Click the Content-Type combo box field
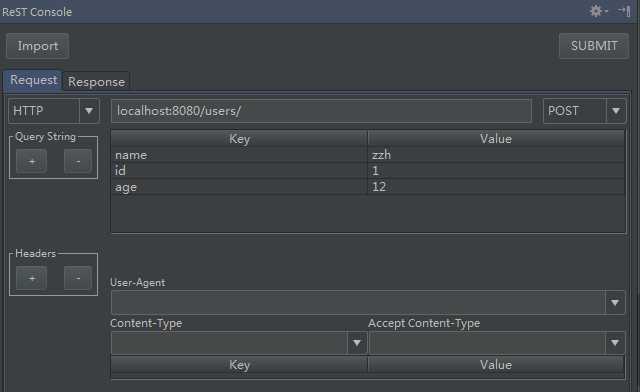The height and width of the screenshot is (392, 640). [x=229, y=343]
